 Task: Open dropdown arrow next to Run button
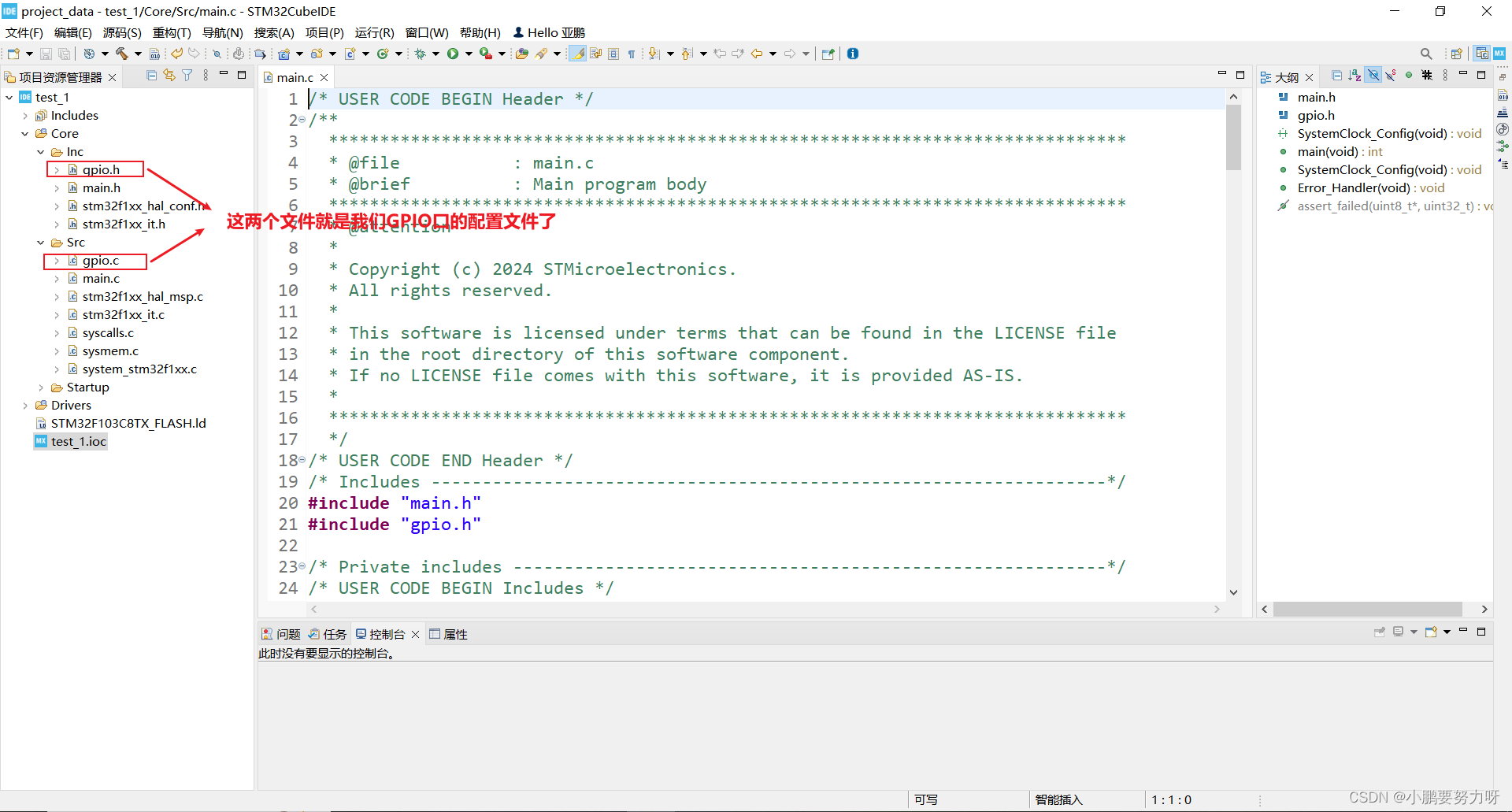click(x=469, y=54)
